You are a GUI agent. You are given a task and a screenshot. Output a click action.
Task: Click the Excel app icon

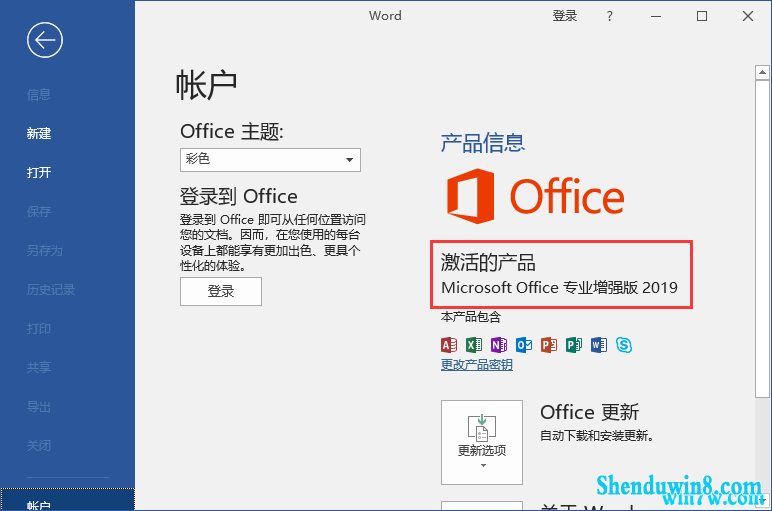474,345
